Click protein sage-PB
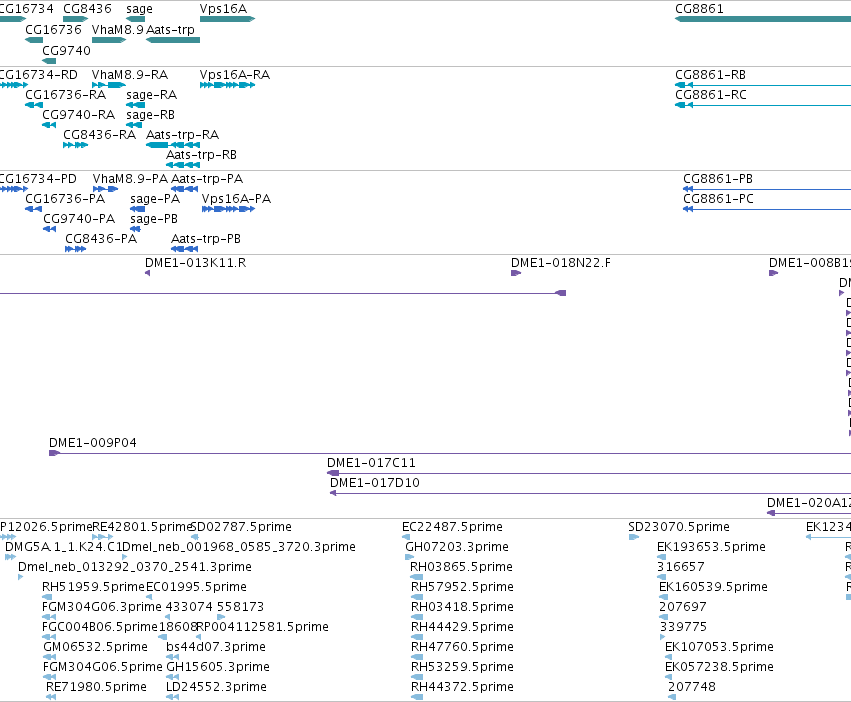 pos(136,229)
